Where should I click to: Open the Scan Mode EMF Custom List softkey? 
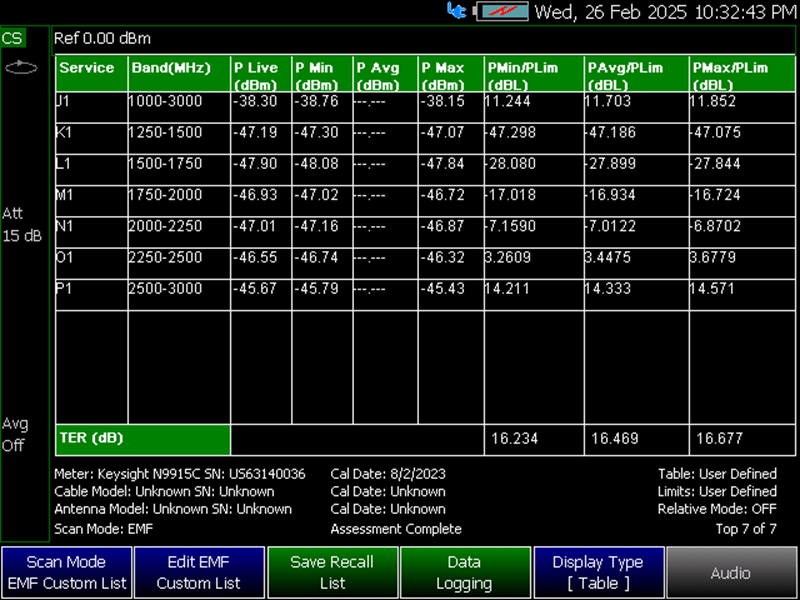coord(67,572)
